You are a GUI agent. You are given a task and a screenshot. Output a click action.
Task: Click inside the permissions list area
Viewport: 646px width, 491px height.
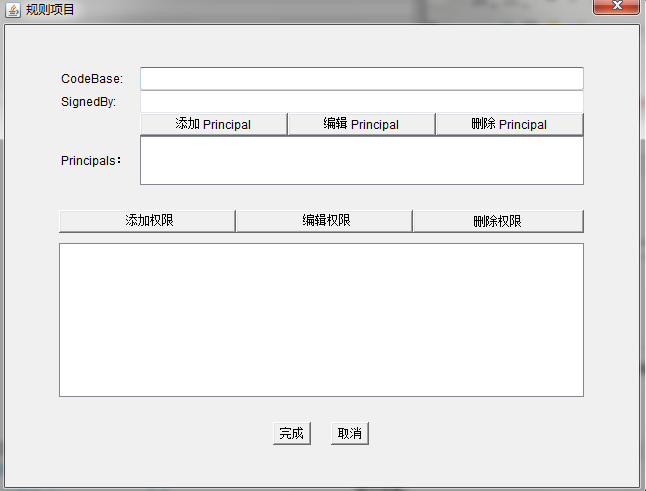tap(321, 320)
